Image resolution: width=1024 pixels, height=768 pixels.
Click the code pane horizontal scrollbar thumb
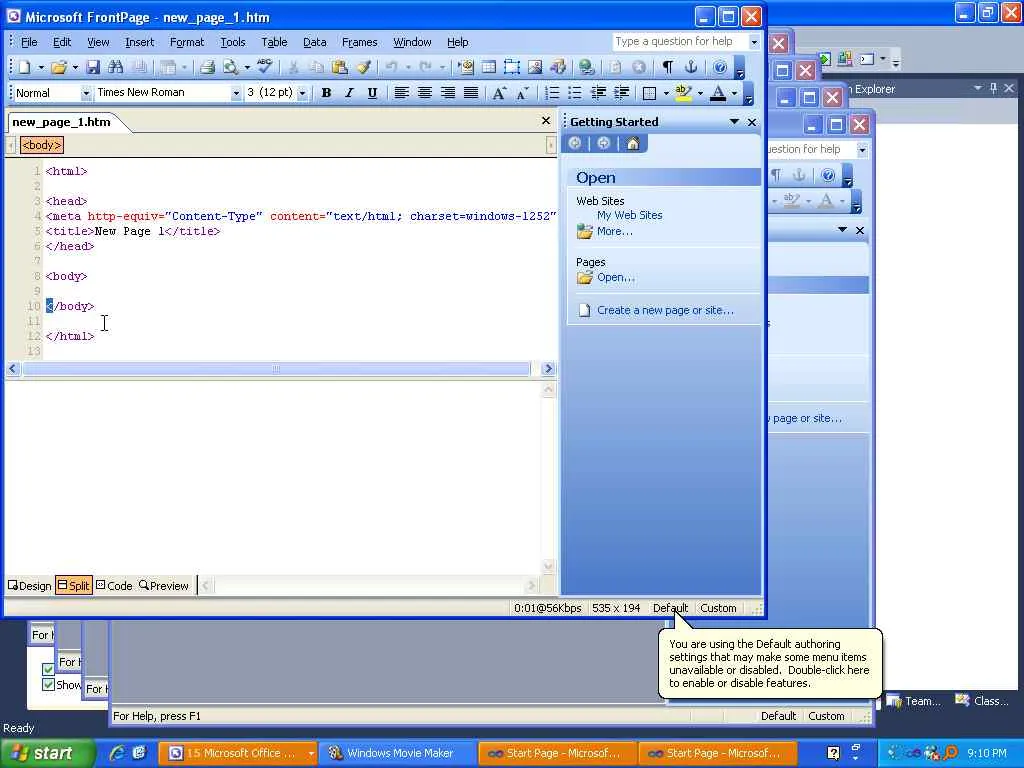pos(276,369)
